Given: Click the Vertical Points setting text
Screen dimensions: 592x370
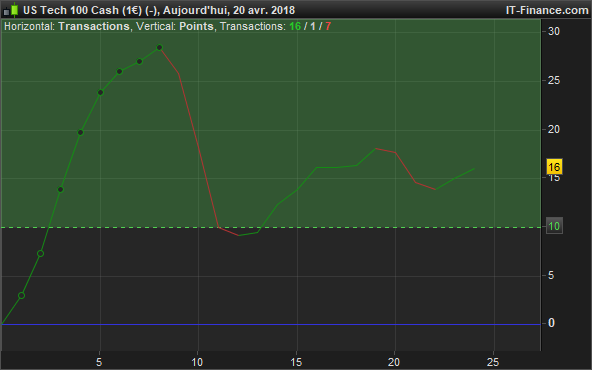Looking at the screenshot, I should tap(175, 26).
